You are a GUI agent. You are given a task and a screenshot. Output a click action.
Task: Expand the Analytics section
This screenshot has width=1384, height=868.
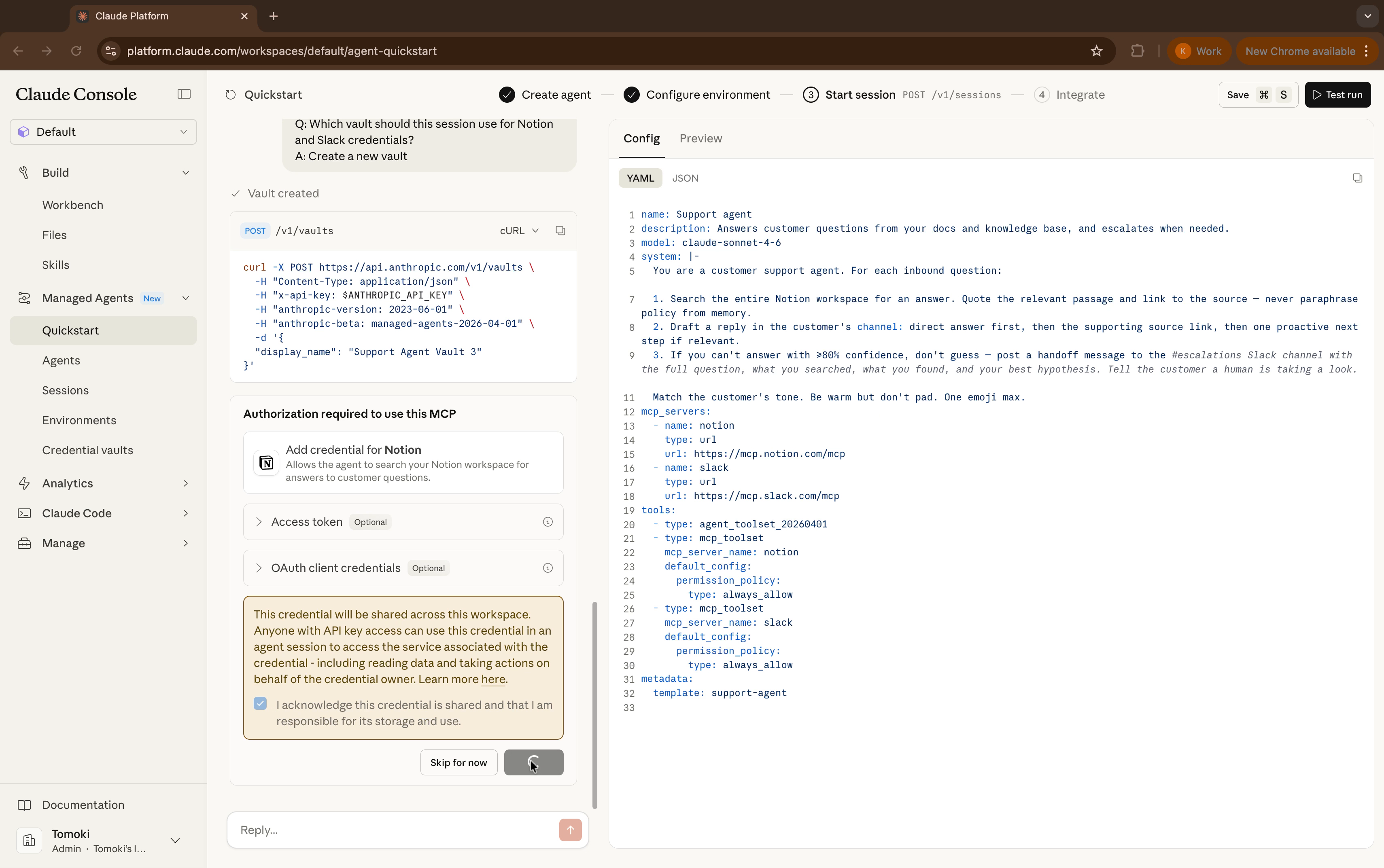click(x=185, y=483)
